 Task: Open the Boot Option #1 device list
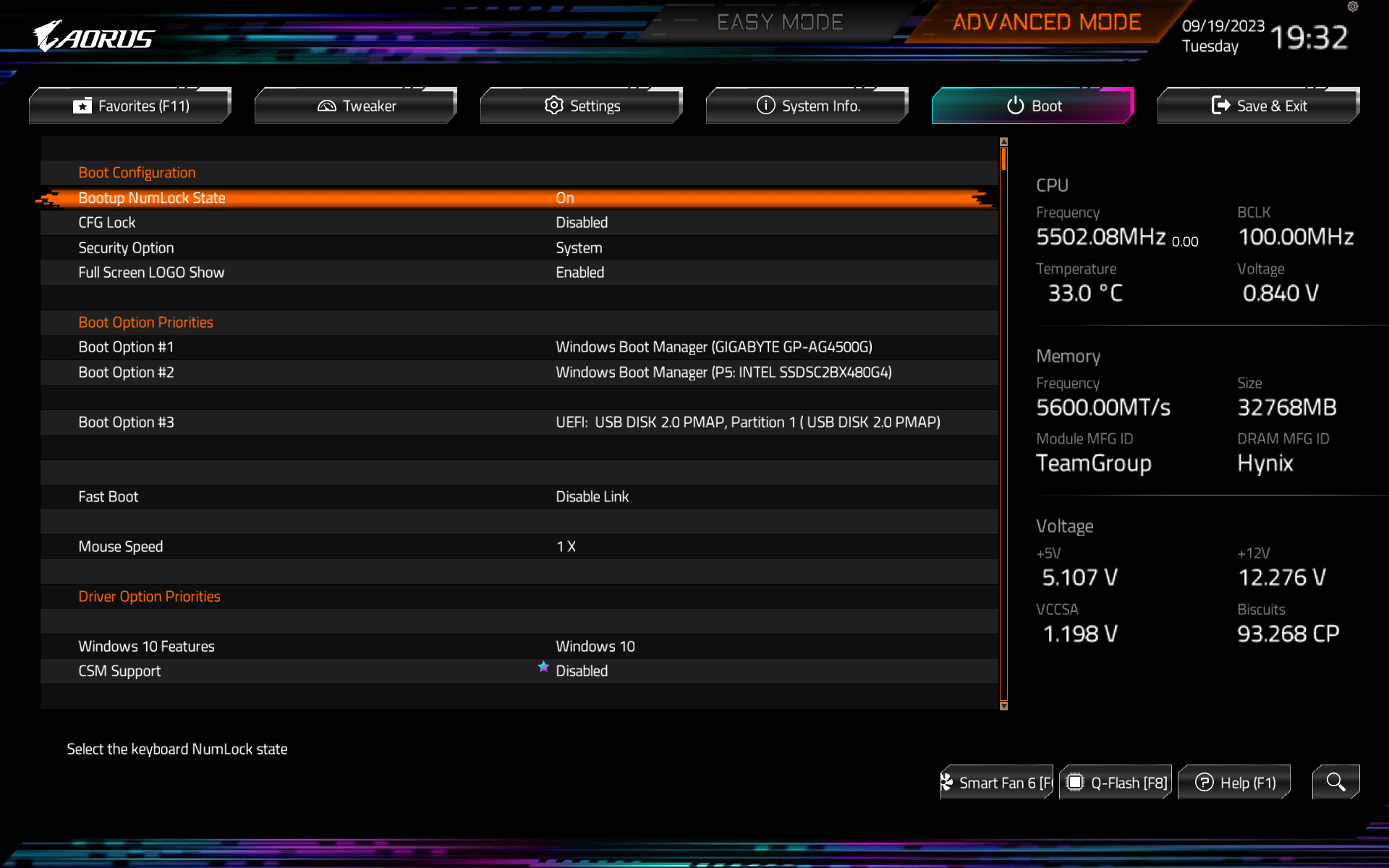[713, 347]
